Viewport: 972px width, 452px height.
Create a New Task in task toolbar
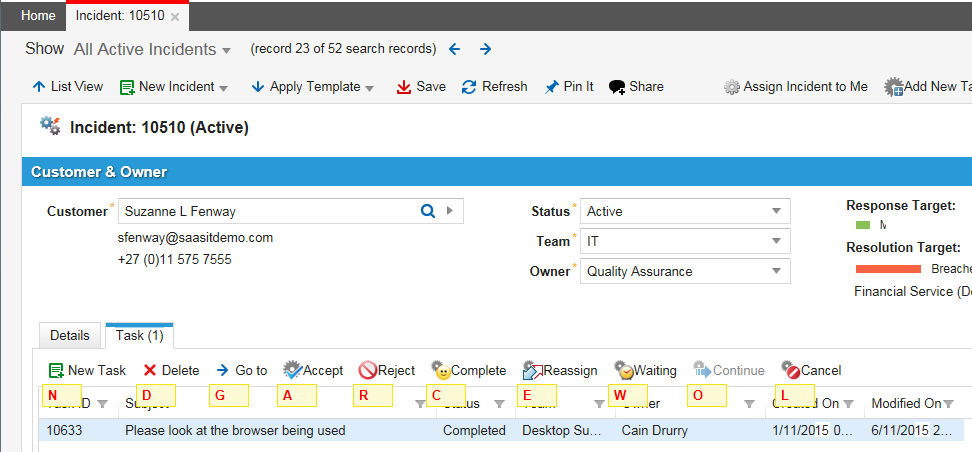[87, 370]
